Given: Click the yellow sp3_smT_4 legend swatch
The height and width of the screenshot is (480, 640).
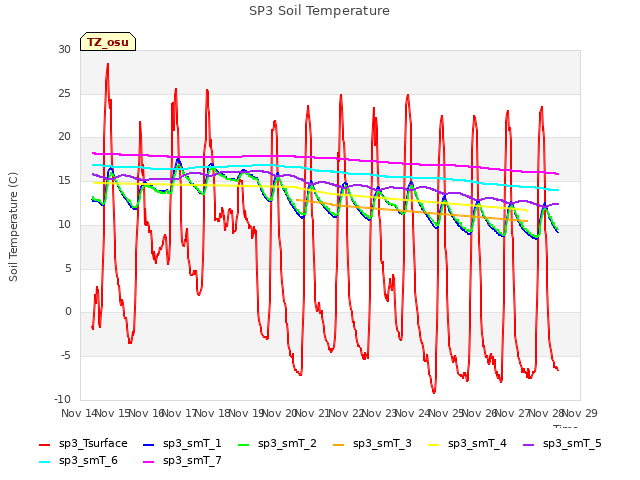Looking at the screenshot, I should 433,444.
